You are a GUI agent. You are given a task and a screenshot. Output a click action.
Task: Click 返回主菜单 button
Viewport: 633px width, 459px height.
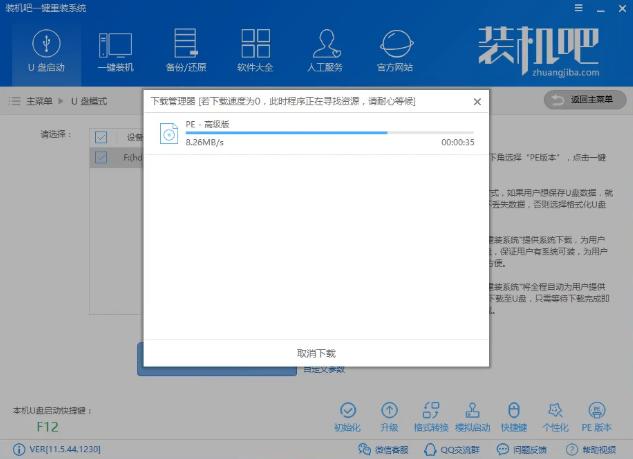pos(585,99)
